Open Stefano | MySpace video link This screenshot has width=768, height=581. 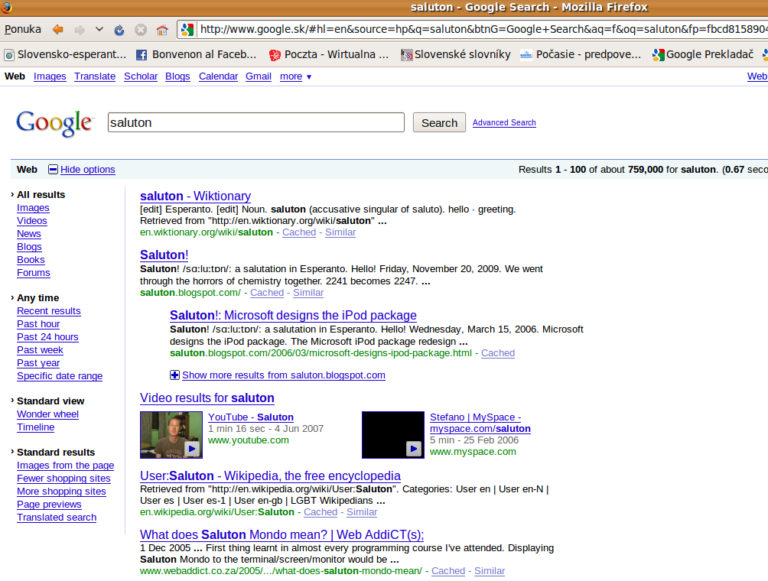pyautogui.click(x=480, y=423)
